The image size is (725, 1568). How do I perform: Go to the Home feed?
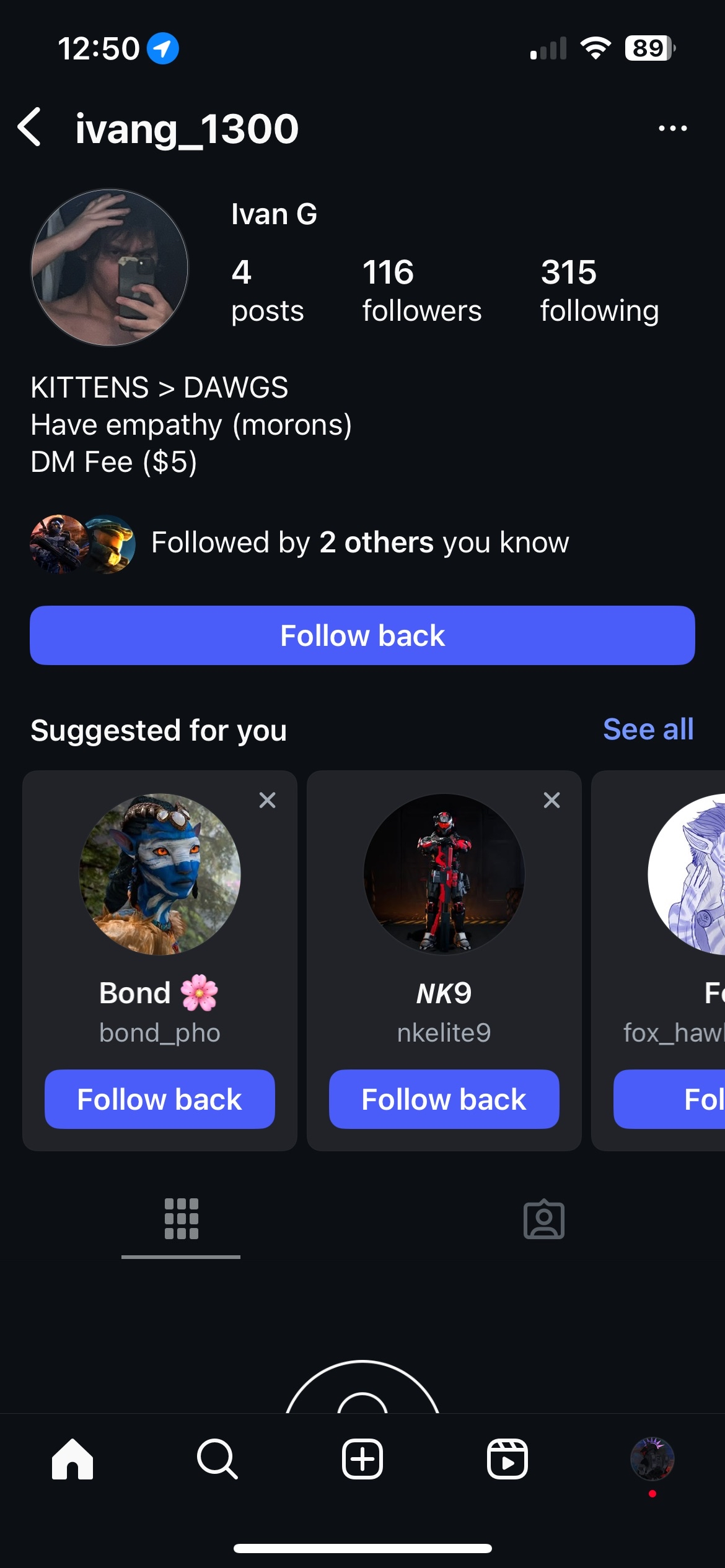point(72,1459)
